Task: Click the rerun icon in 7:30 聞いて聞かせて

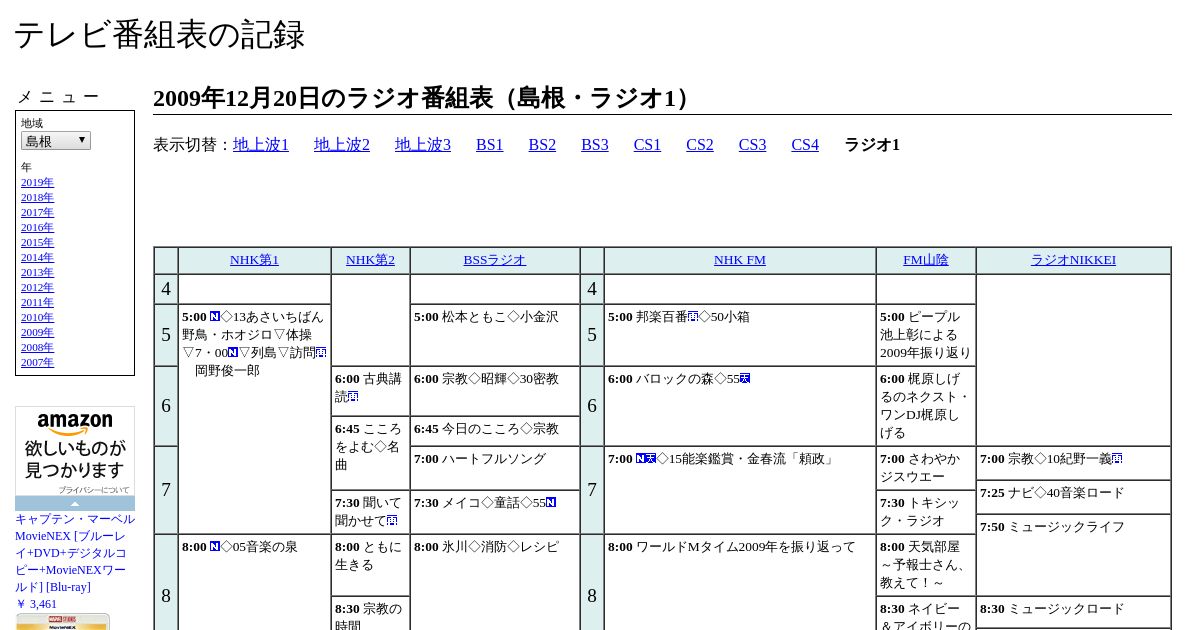Action: [392, 521]
